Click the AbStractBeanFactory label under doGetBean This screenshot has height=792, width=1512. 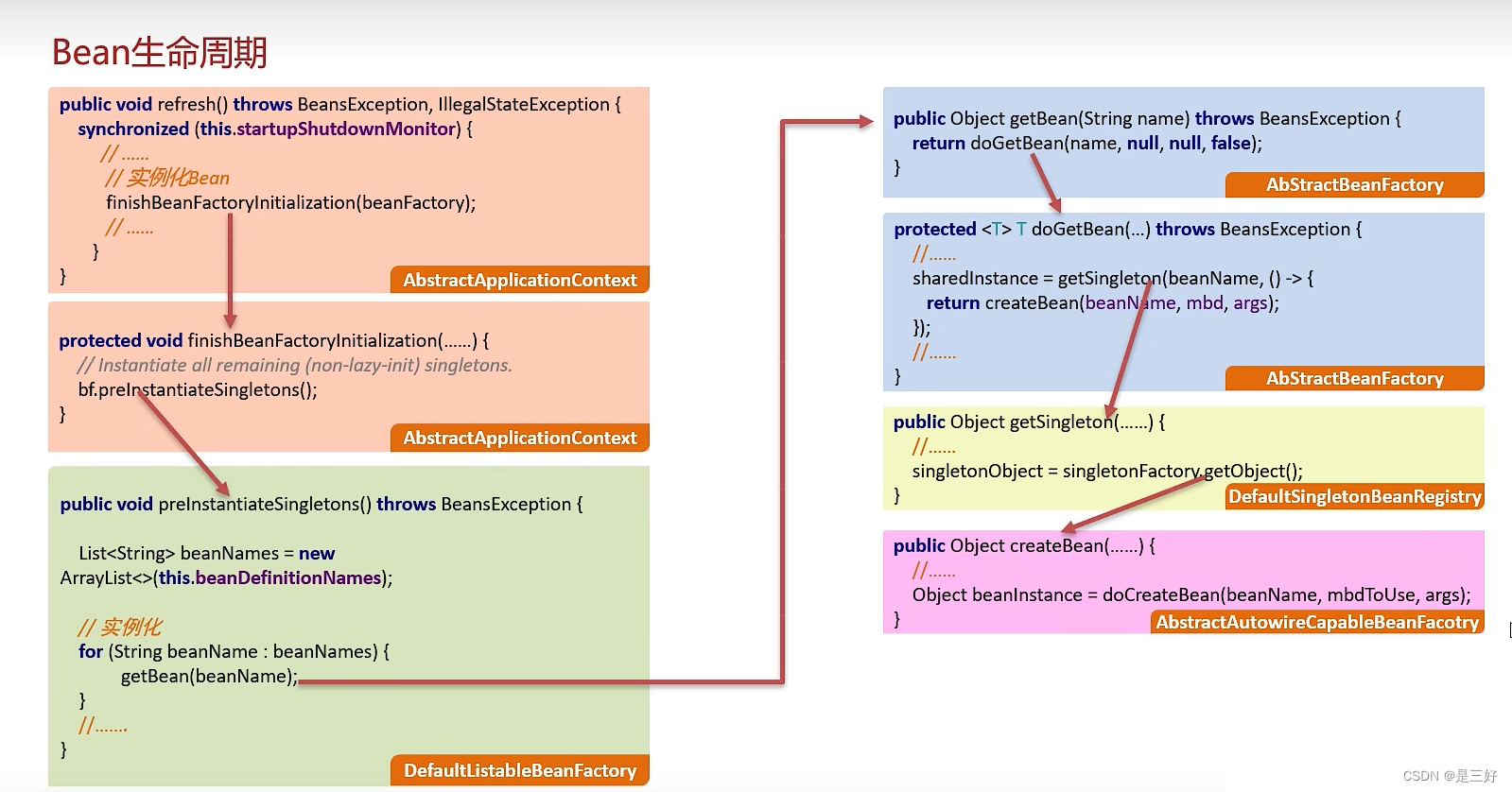(1355, 378)
